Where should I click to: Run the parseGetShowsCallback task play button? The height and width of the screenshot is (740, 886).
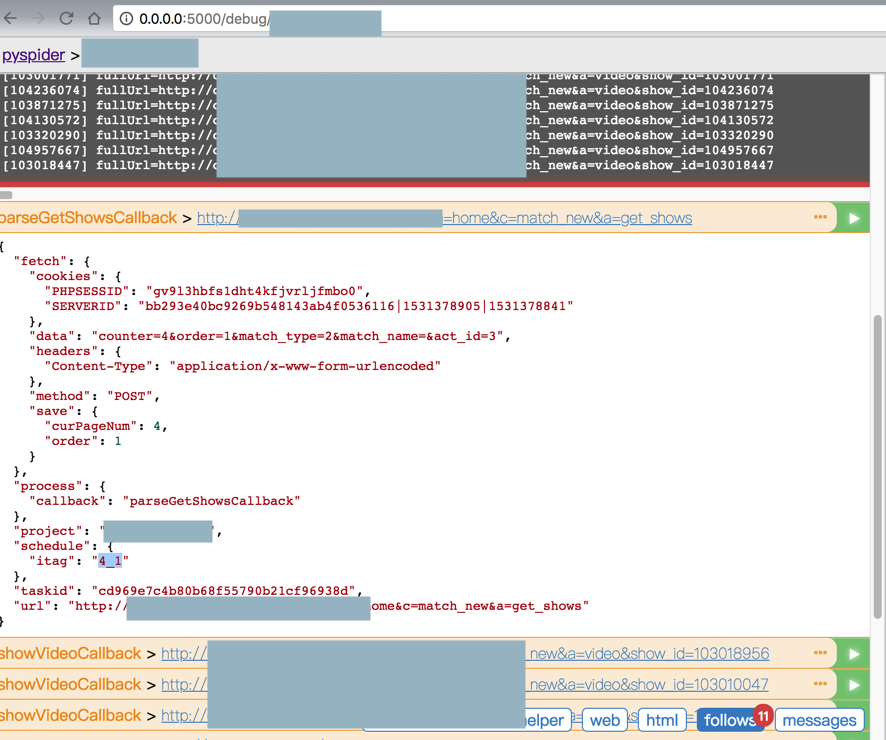coord(854,218)
